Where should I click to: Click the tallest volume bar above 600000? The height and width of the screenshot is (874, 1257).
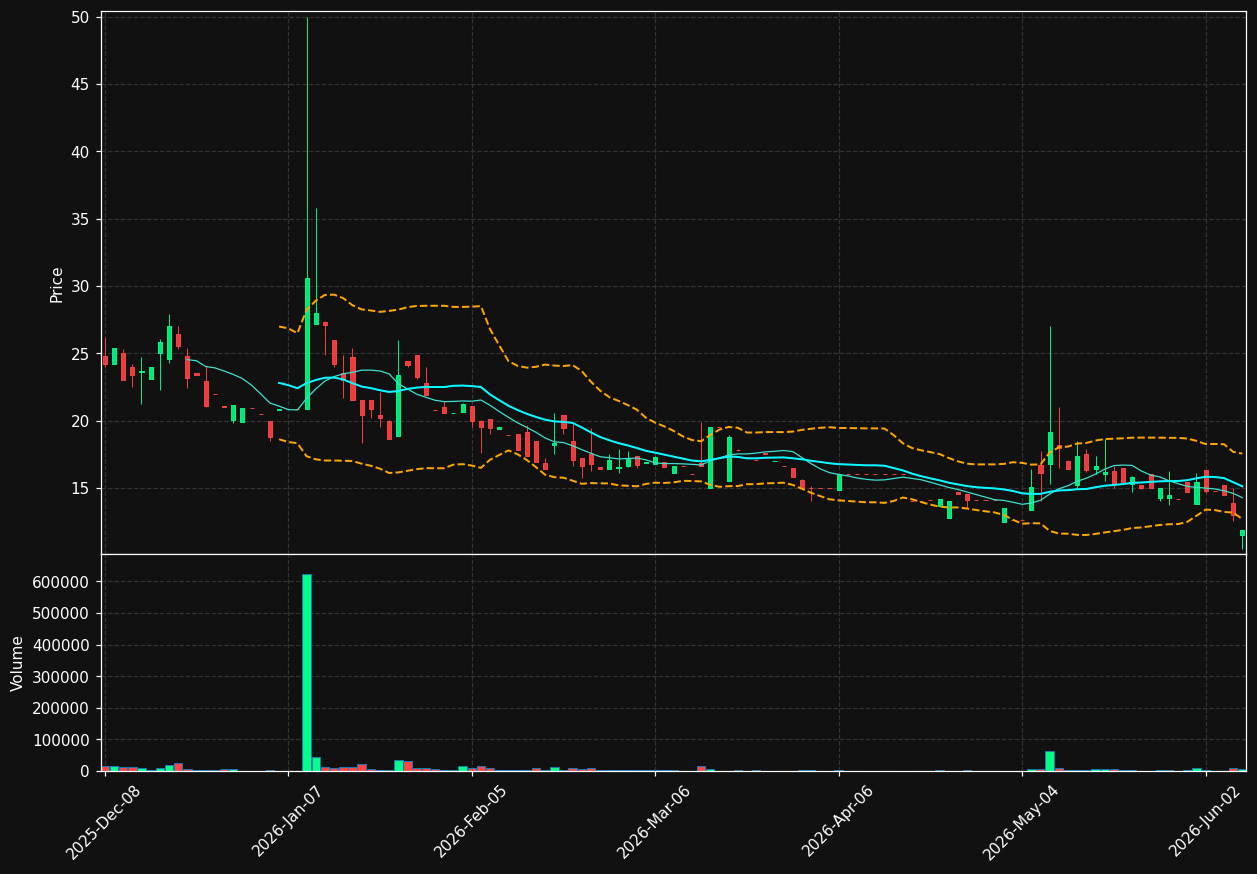click(307, 672)
